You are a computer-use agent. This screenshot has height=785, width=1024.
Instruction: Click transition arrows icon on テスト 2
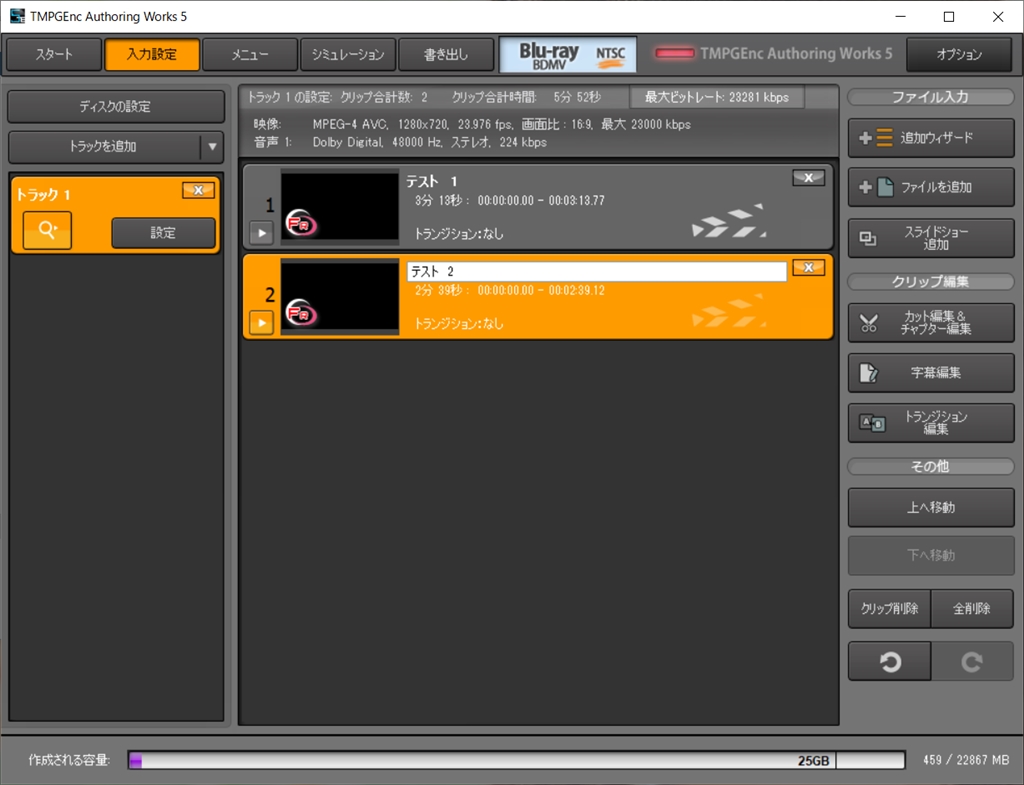pyautogui.click(x=729, y=311)
